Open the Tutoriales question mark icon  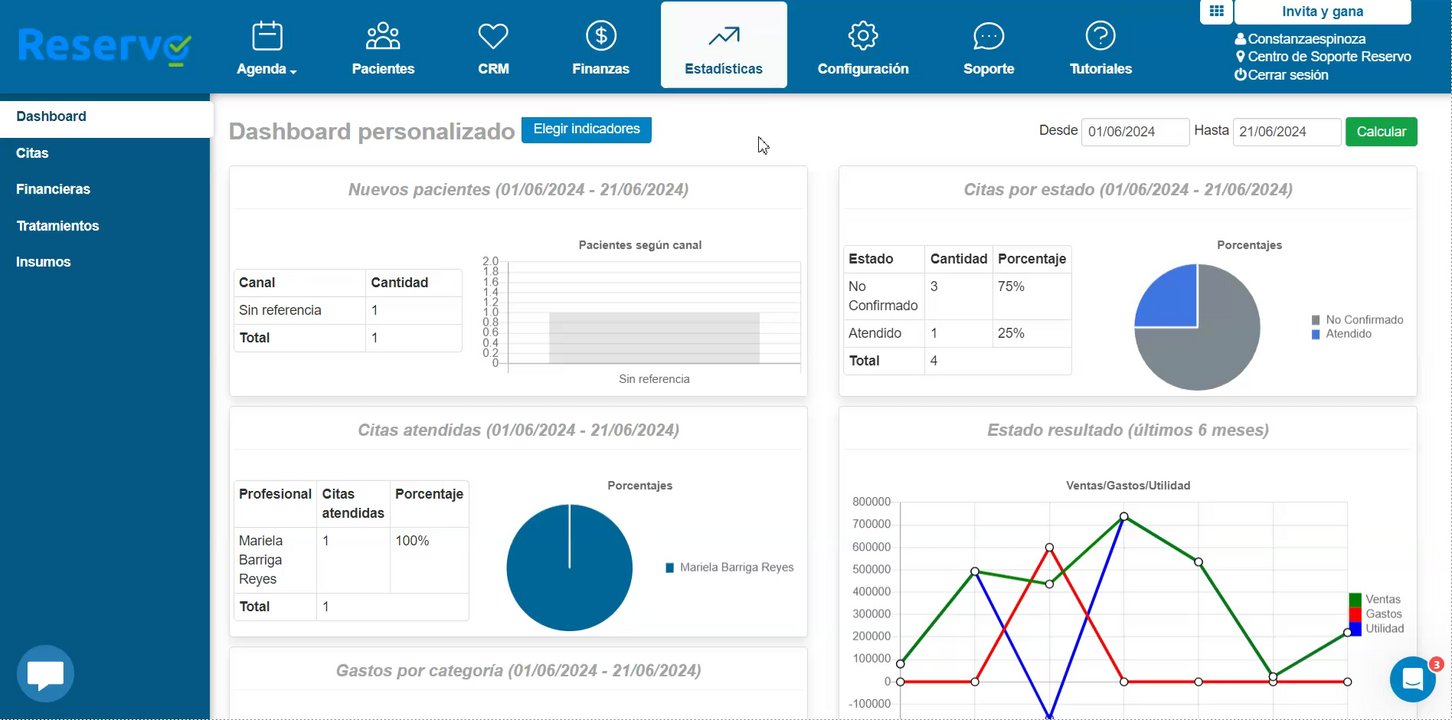click(x=1101, y=36)
